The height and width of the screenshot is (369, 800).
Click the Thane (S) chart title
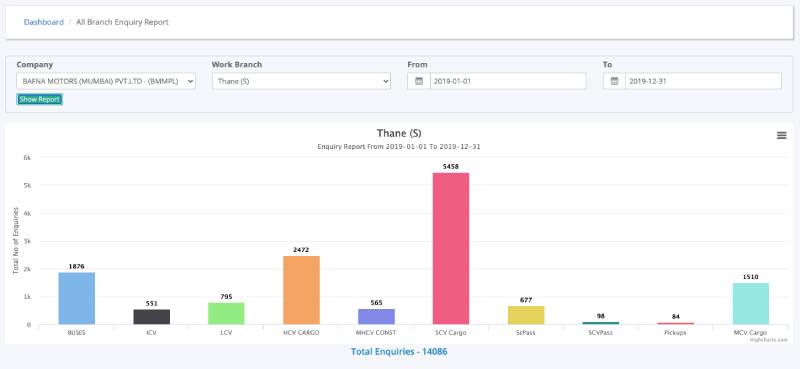399,133
